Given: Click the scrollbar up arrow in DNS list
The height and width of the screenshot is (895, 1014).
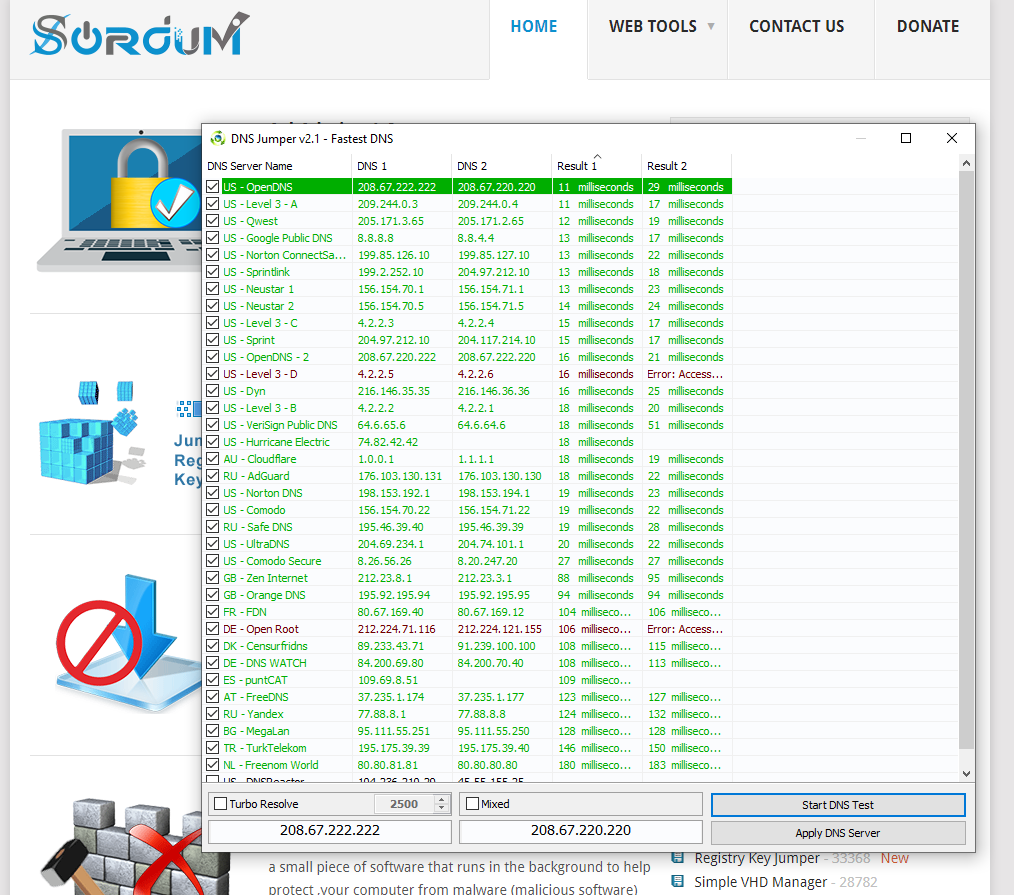Looking at the screenshot, I should tap(966, 164).
